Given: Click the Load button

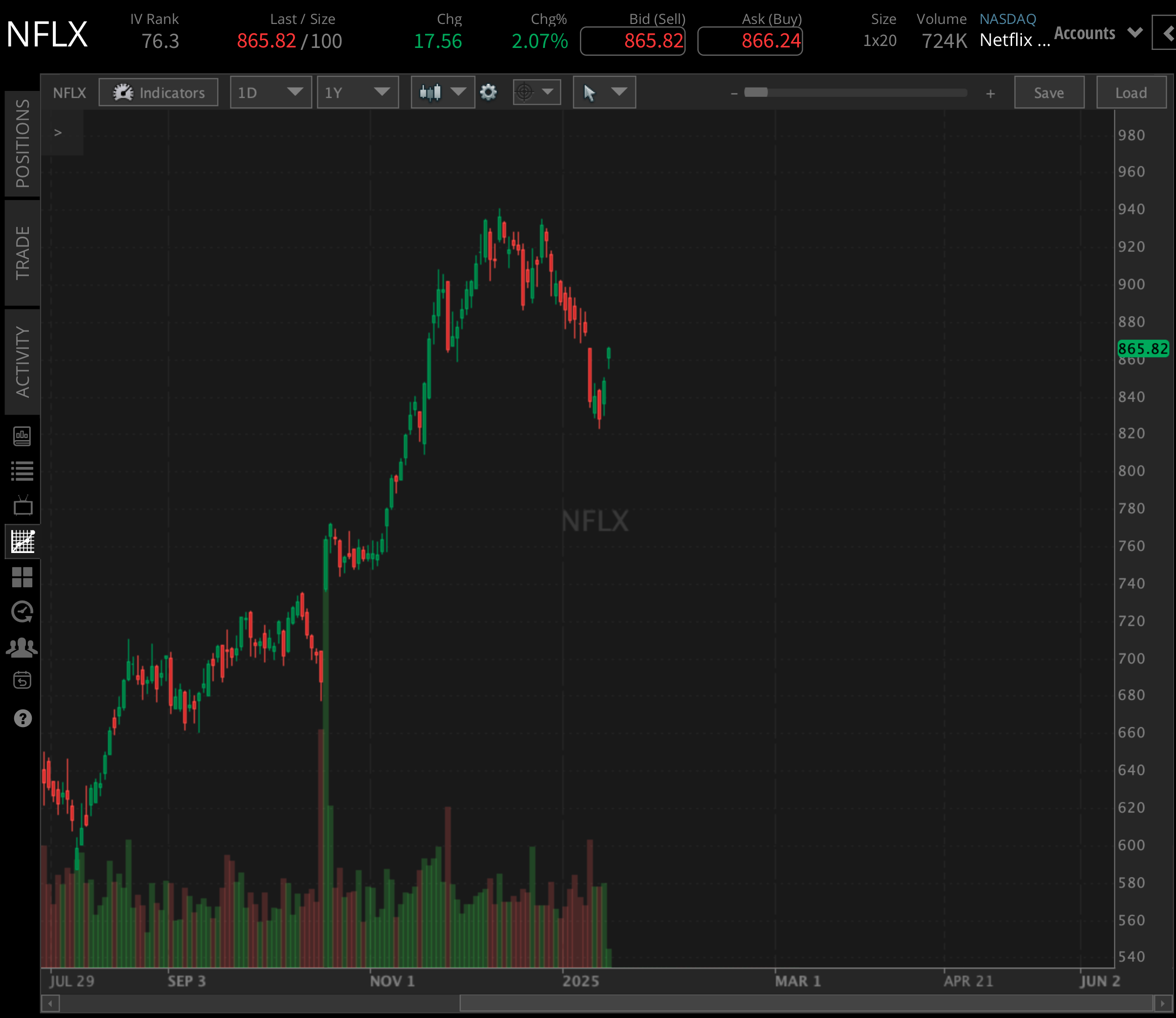Looking at the screenshot, I should pos(1131,92).
